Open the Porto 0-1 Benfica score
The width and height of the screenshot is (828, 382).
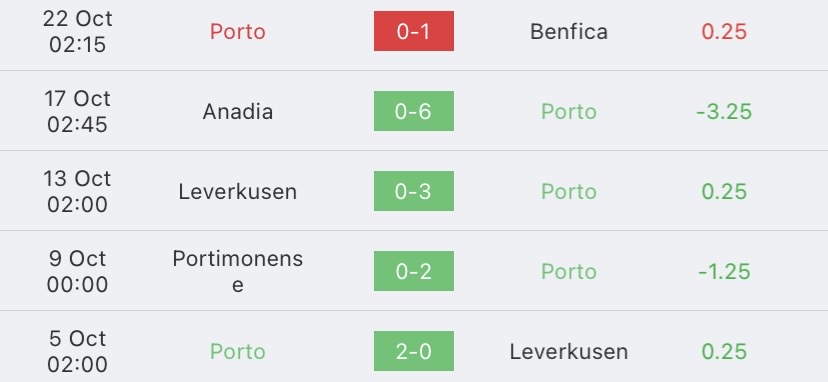pos(413,31)
